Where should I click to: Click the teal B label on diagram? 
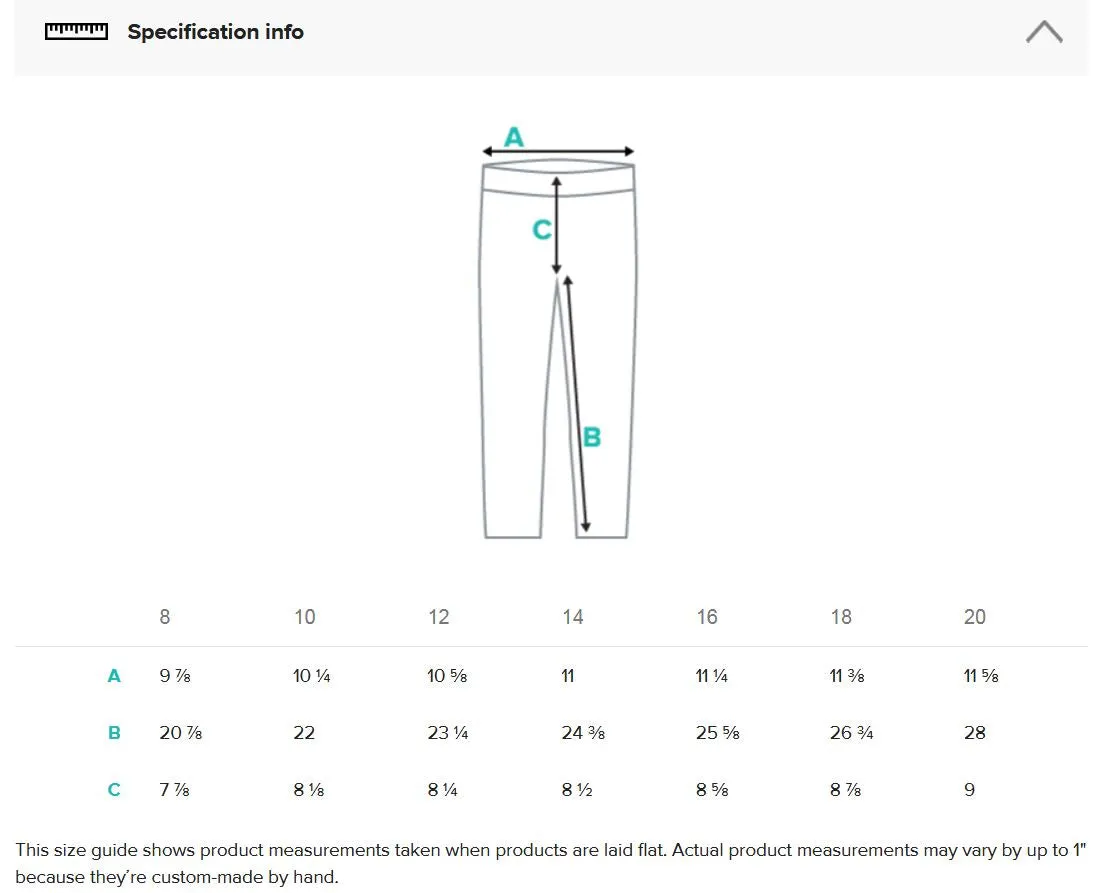pyautogui.click(x=592, y=437)
